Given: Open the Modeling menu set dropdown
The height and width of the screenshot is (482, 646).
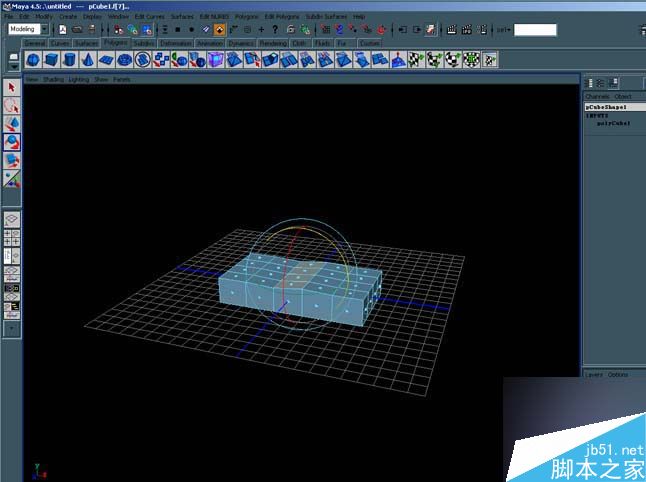Looking at the screenshot, I should click(44, 29).
